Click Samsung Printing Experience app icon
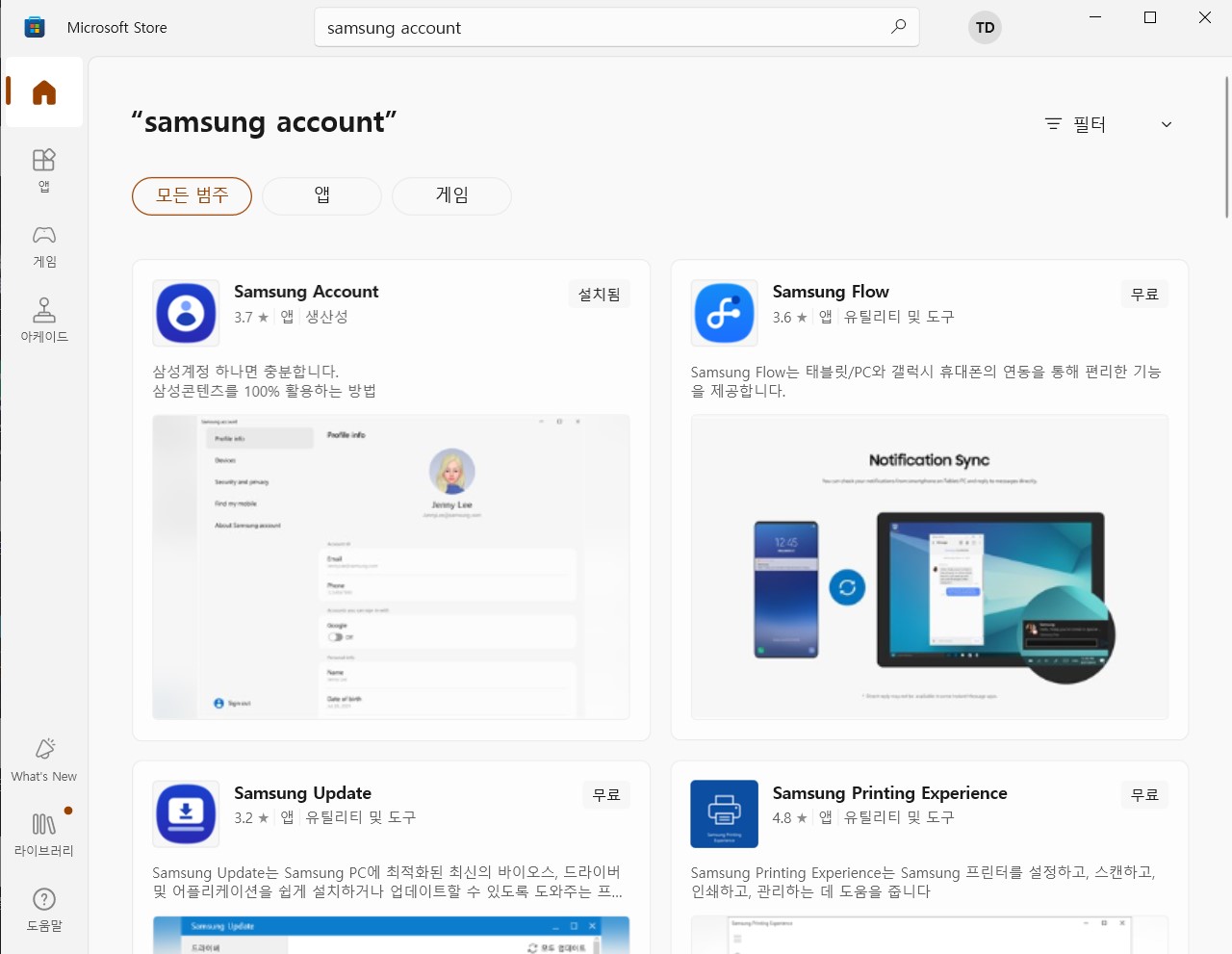This screenshot has height=954, width=1232. tap(725, 814)
